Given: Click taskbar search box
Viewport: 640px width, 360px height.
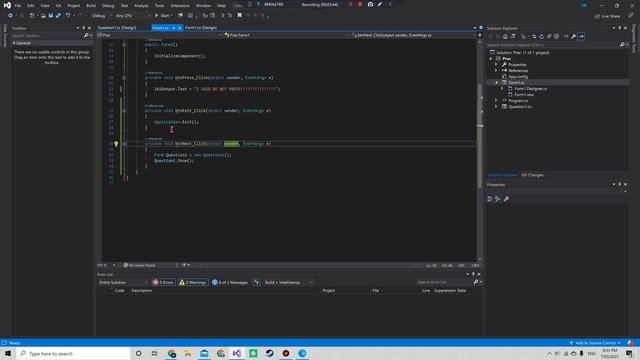Looking at the screenshot, I should (x=74, y=353).
